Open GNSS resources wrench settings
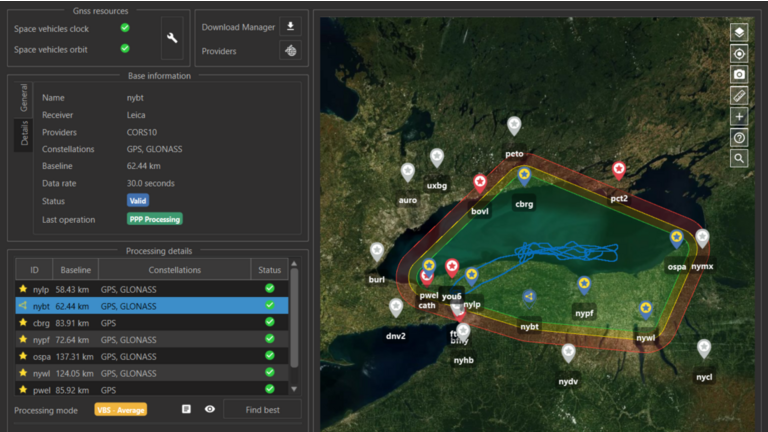Viewport: 768px width, 432px height. (x=172, y=38)
